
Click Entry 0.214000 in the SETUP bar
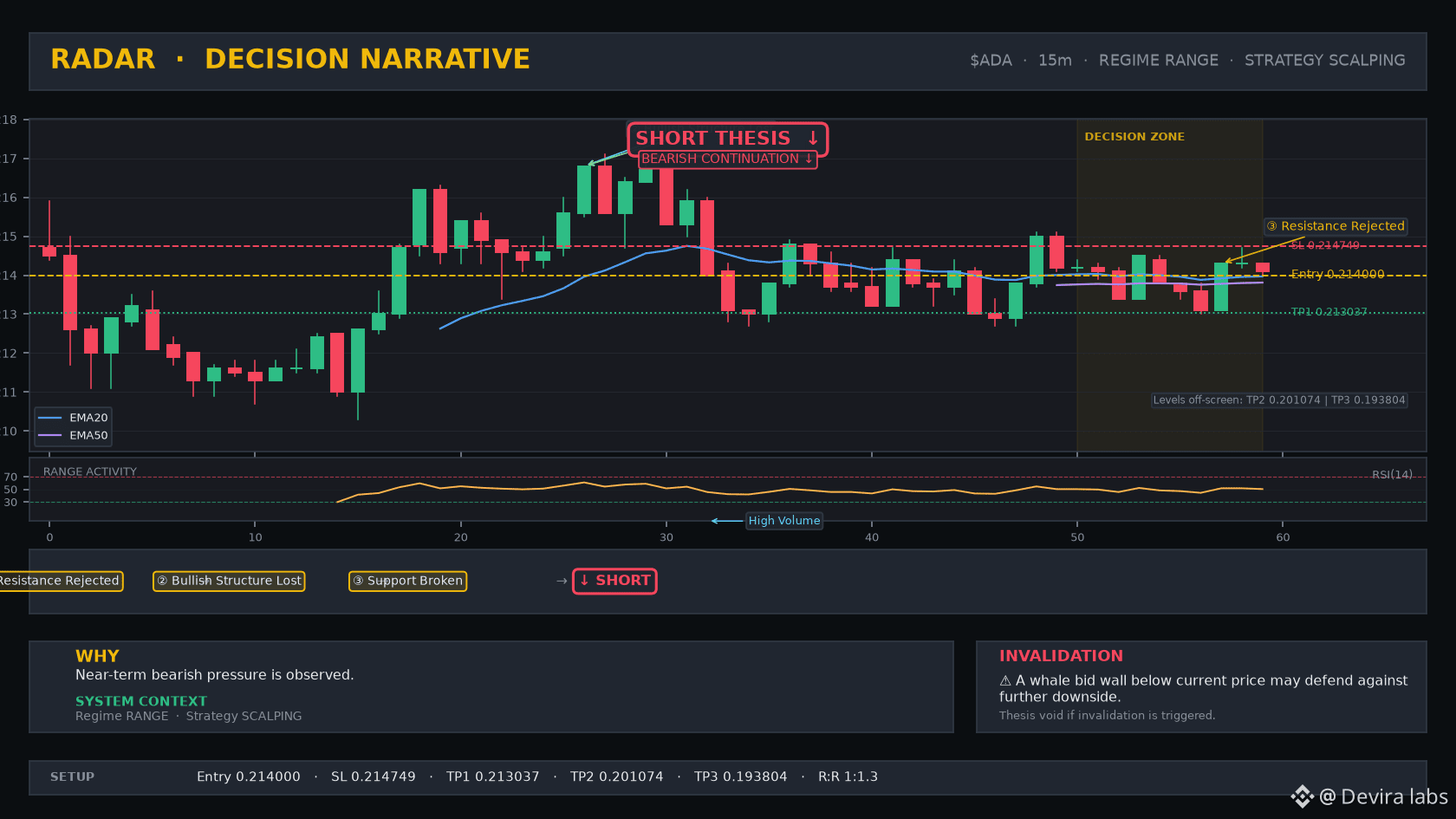click(249, 777)
